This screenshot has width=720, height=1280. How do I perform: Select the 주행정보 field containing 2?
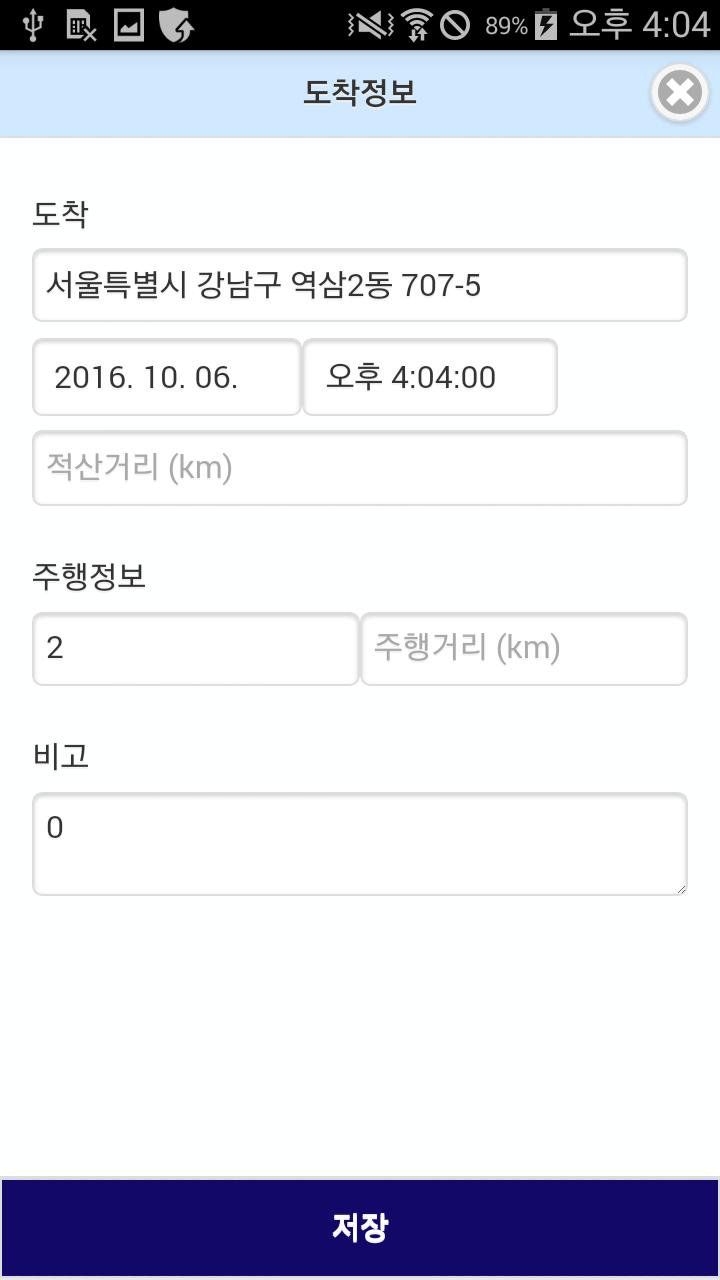point(196,649)
